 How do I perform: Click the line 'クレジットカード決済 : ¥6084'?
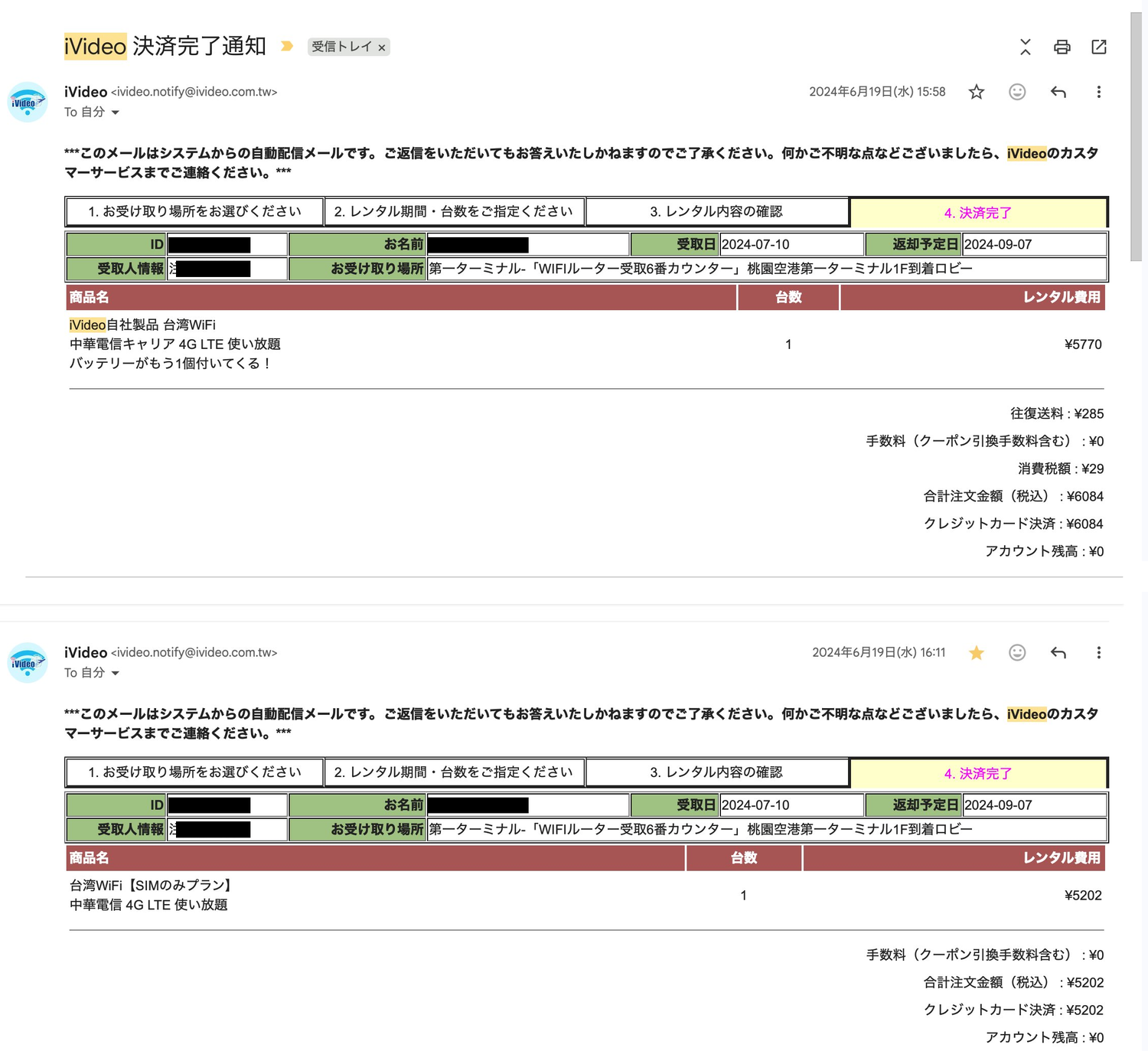pyautogui.click(x=1013, y=524)
